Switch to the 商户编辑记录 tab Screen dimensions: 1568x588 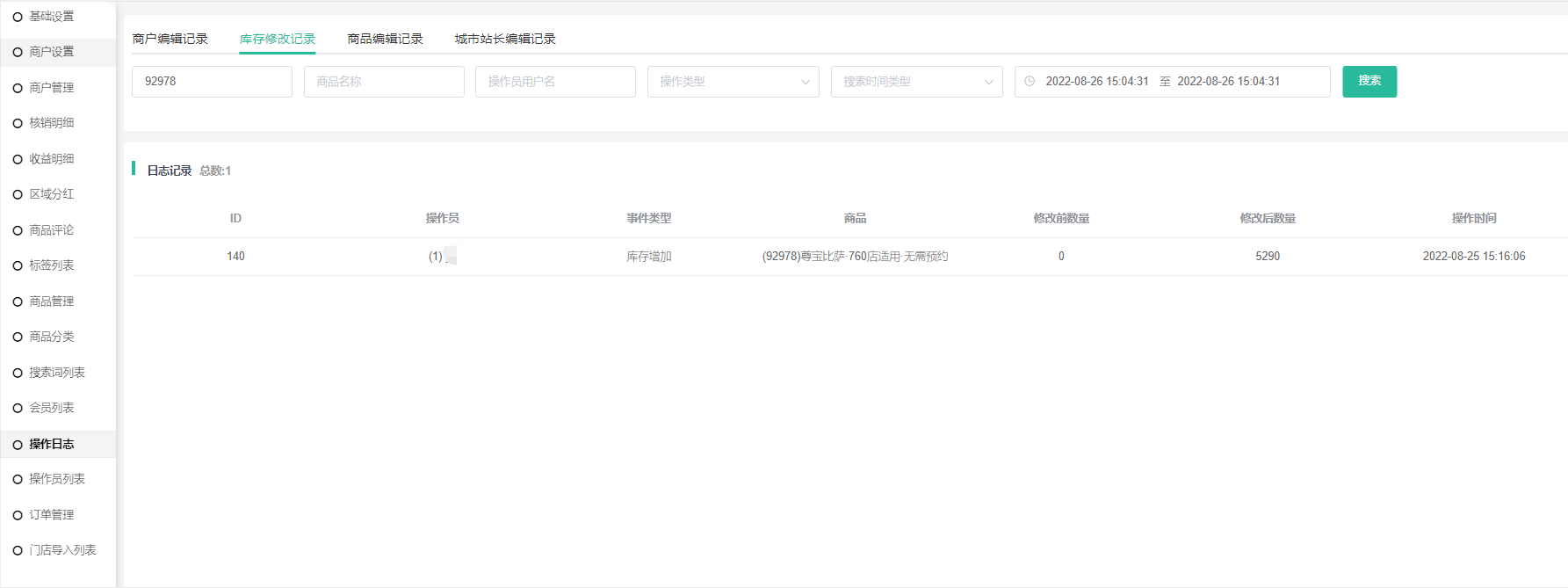coord(170,39)
